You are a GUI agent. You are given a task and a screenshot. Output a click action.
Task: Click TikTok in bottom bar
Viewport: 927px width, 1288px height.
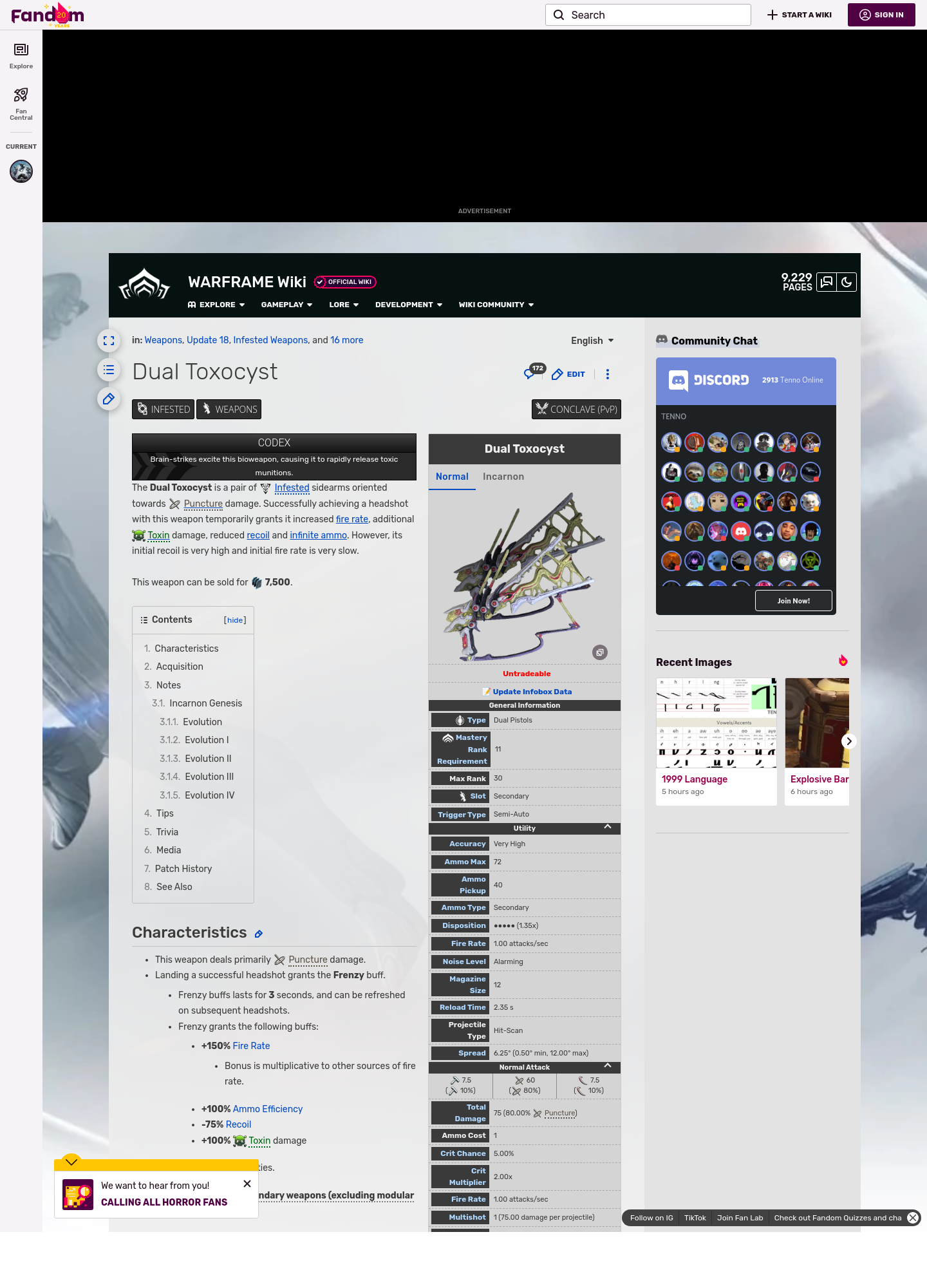pyautogui.click(x=695, y=1218)
